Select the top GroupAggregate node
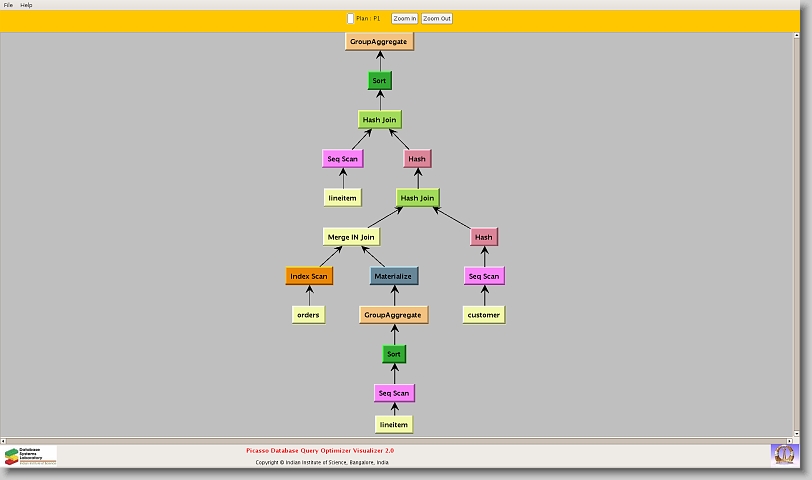Image resolution: width=812 pixels, height=480 pixels. click(379, 41)
